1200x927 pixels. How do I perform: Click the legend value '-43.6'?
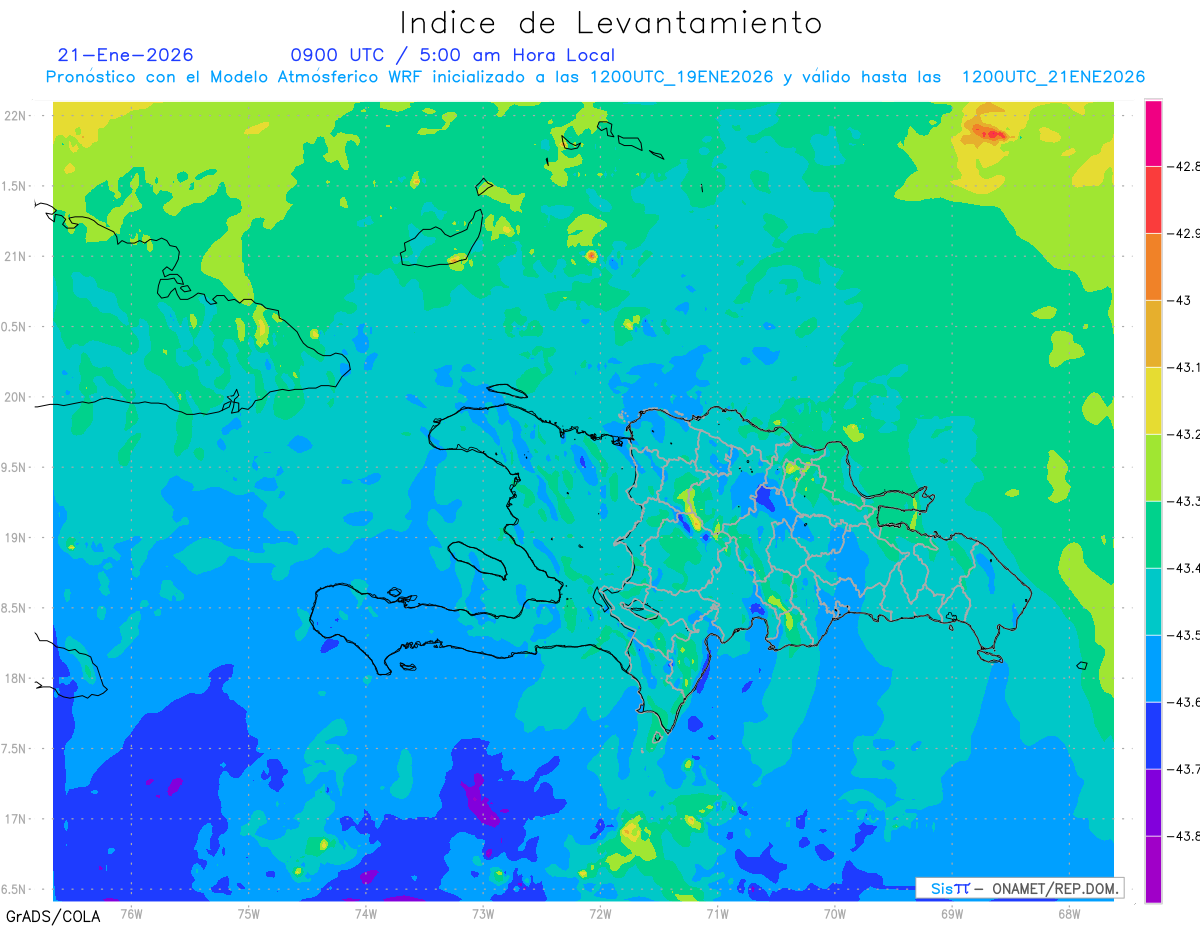pyautogui.click(x=1184, y=702)
